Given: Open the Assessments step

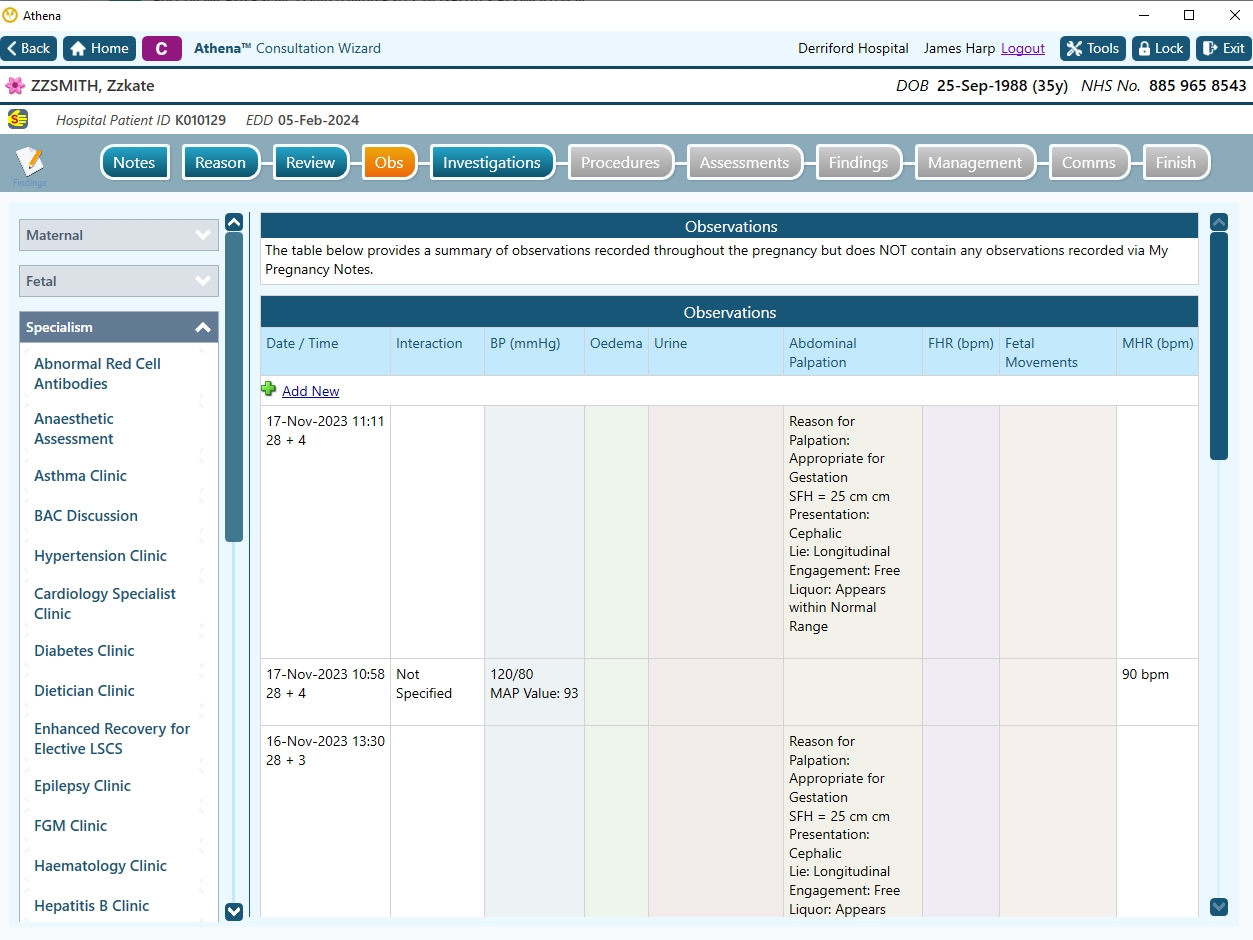Looking at the screenshot, I should tap(744, 163).
